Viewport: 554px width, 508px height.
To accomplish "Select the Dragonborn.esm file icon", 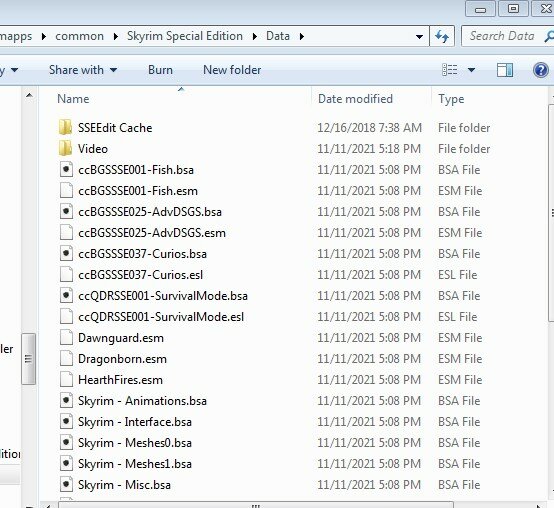I will click(x=66, y=359).
